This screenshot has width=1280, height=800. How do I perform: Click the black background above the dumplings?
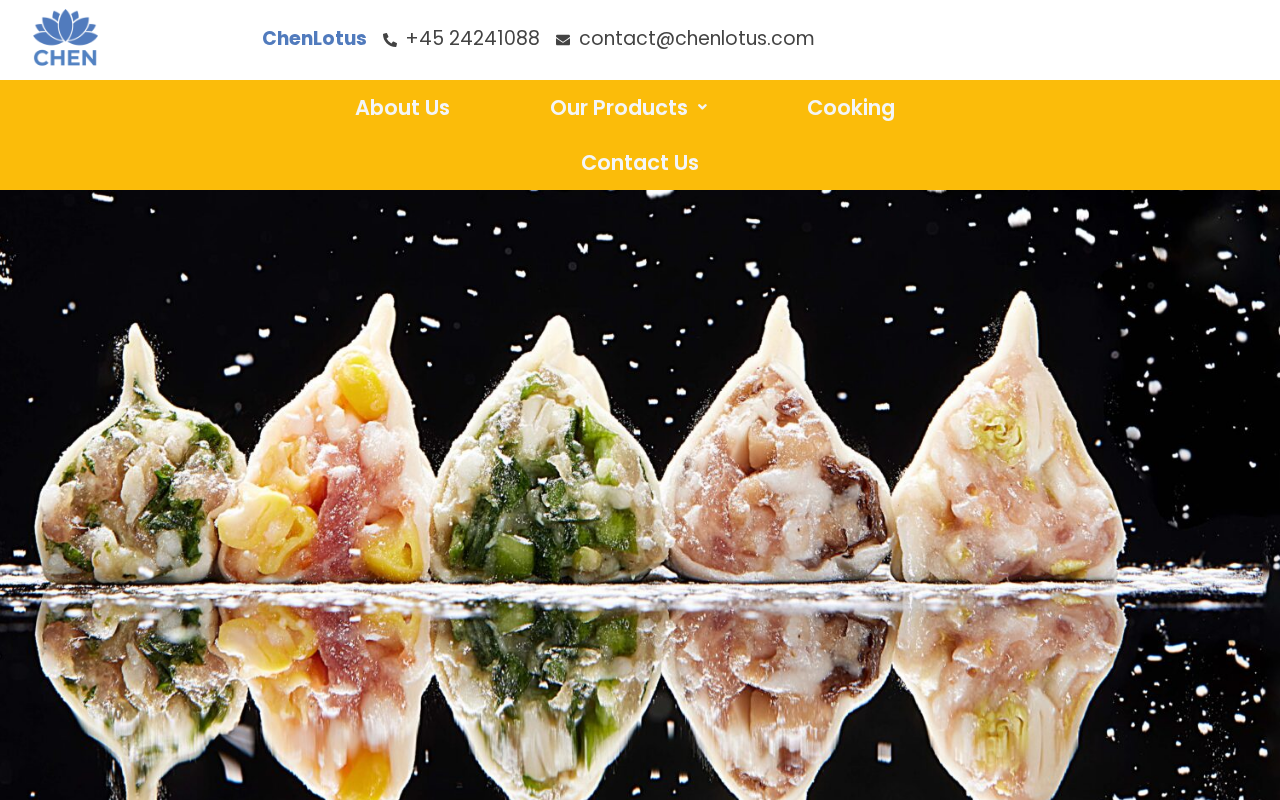[640, 245]
